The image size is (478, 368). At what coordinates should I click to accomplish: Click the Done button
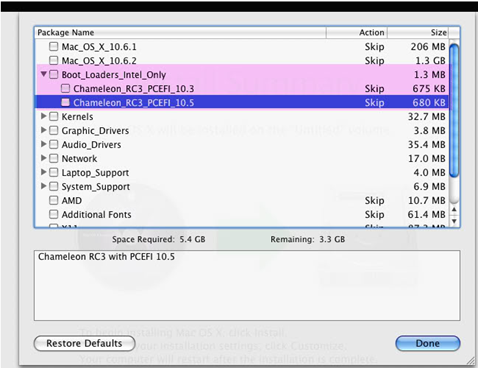428,343
